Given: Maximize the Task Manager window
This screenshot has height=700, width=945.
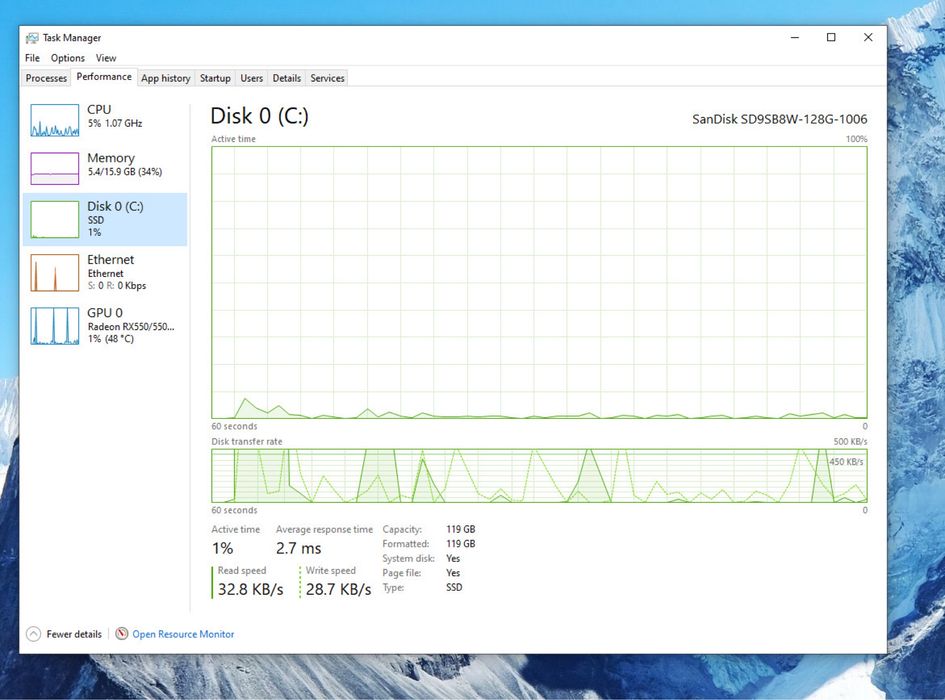Looking at the screenshot, I should [831, 37].
